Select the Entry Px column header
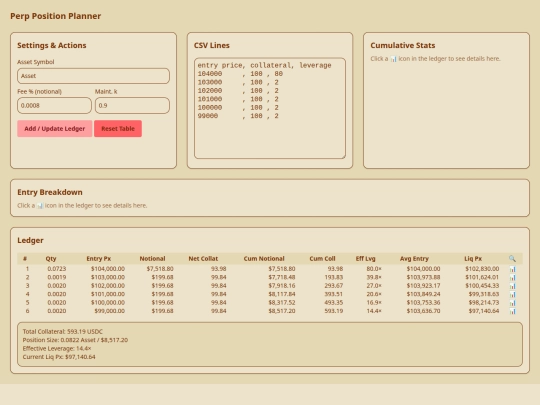This screenshot has height=405, width=540. point(98,259)
